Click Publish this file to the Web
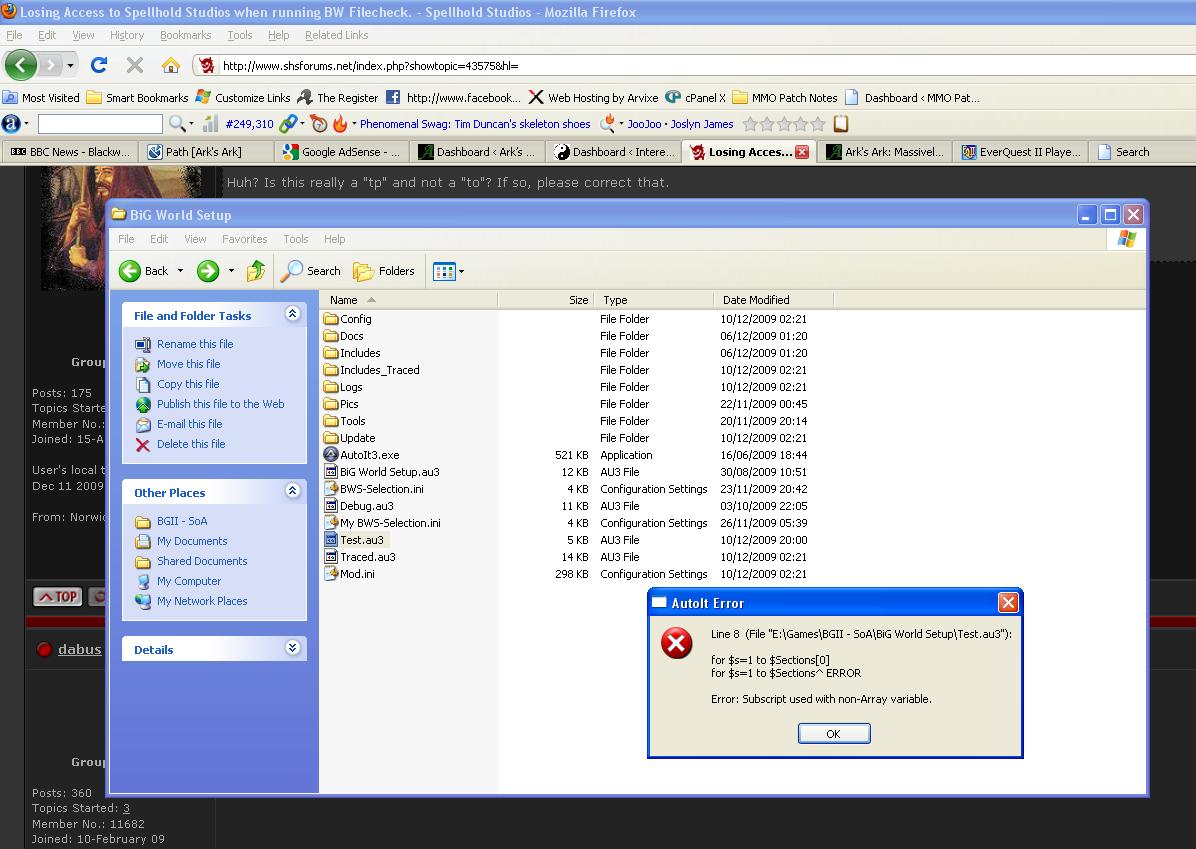The width and height of the screenshot is (1196, 849). point(220,404)
